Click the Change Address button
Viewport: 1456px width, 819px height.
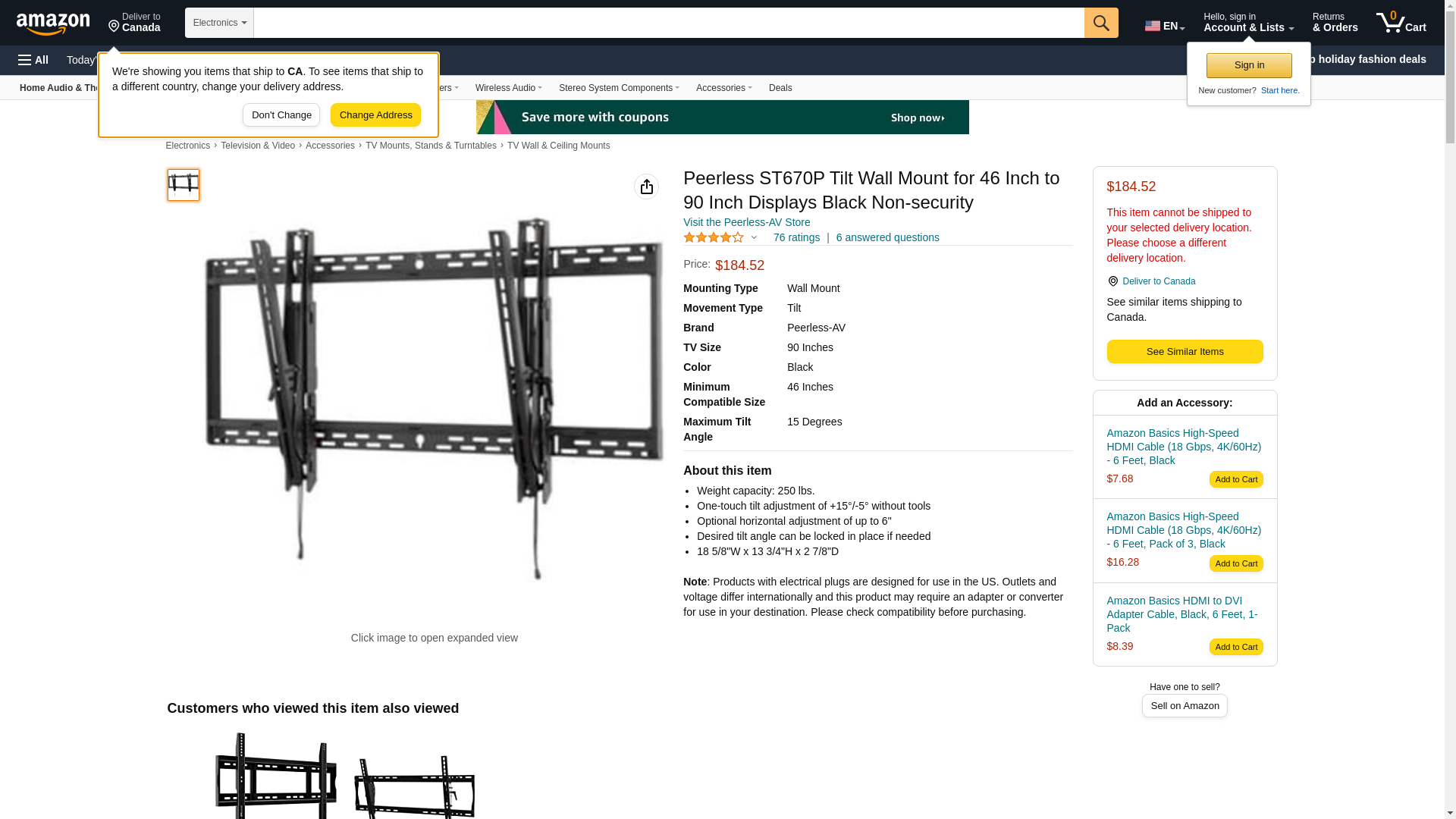[375, 115]
